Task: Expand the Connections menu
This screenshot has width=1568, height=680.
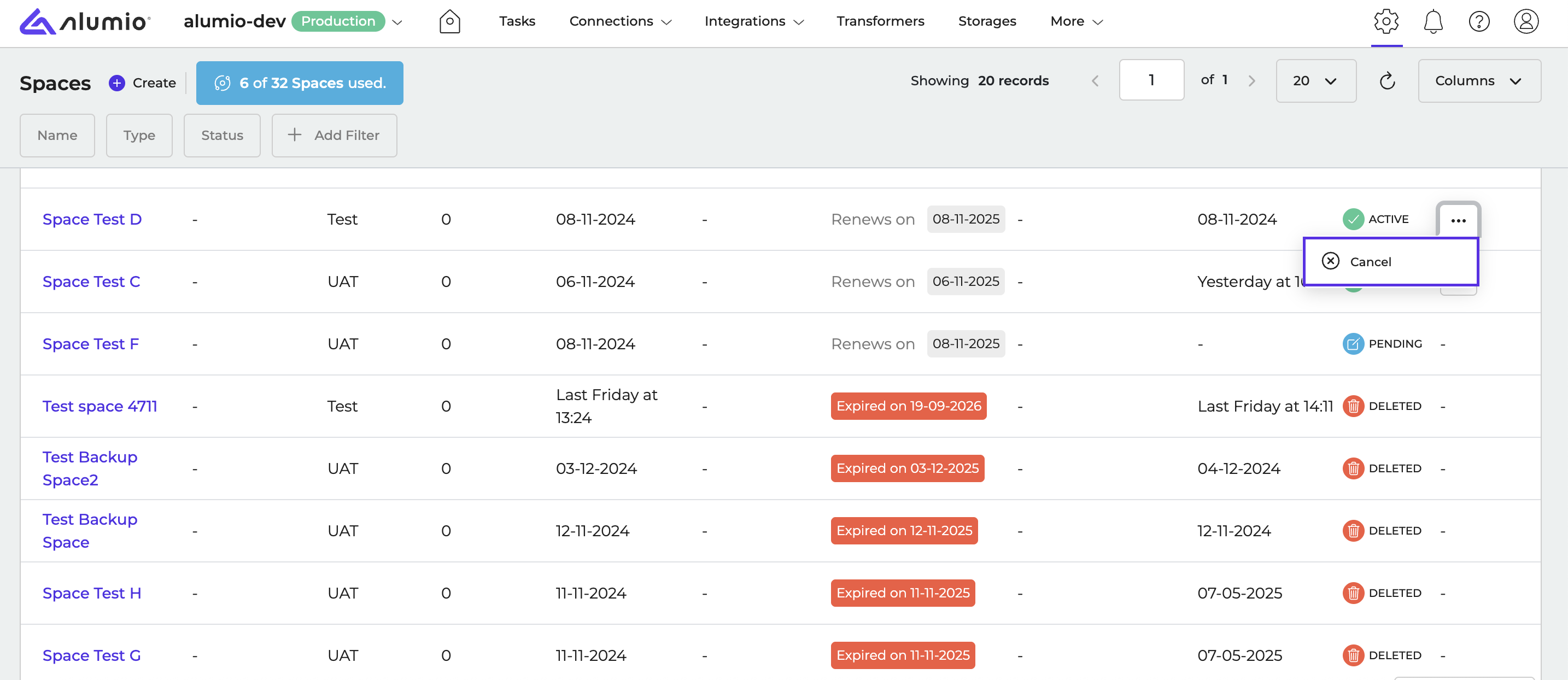Action: pyautogui.click(x=619, y=21)
